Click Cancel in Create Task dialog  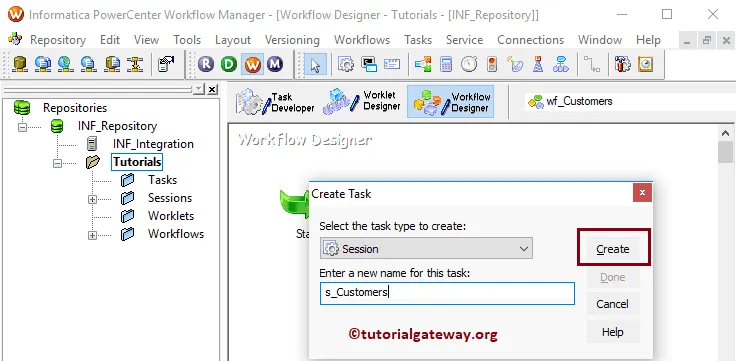coord(612,304)
